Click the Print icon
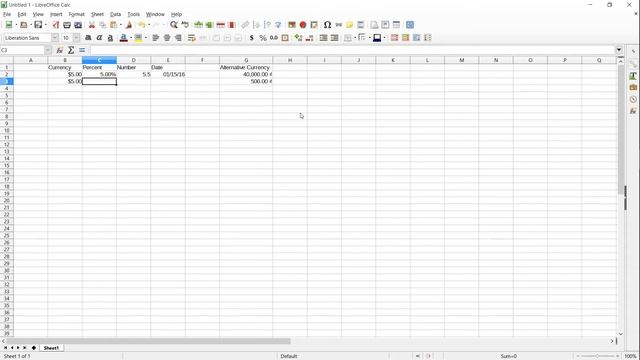 coord(67,25)
